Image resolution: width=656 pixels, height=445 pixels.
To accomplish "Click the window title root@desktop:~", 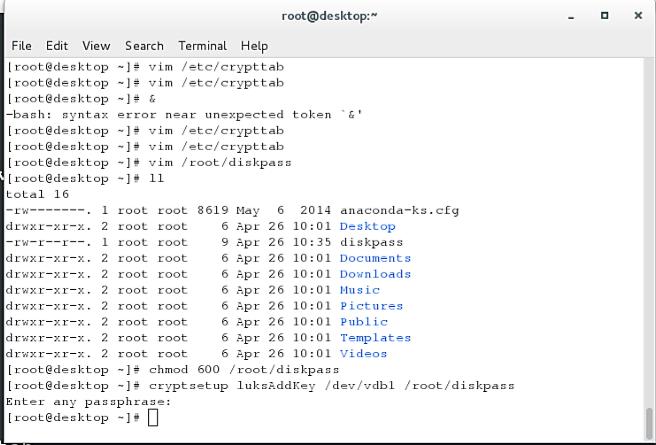I will [330, 16].
